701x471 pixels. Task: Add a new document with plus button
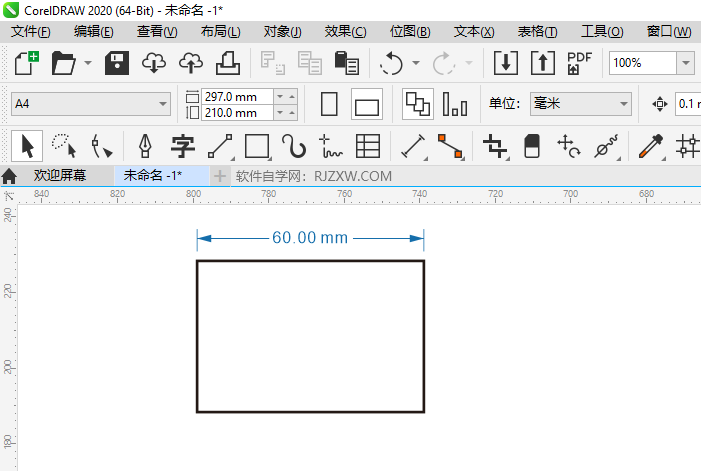point(220,176)
